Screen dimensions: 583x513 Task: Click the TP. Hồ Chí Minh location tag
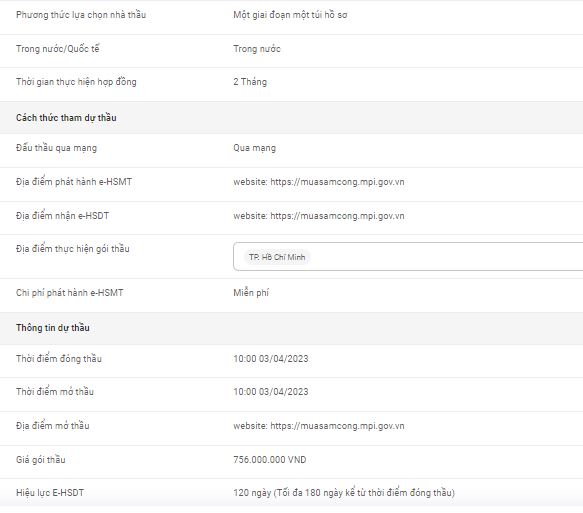coord(277,257)
